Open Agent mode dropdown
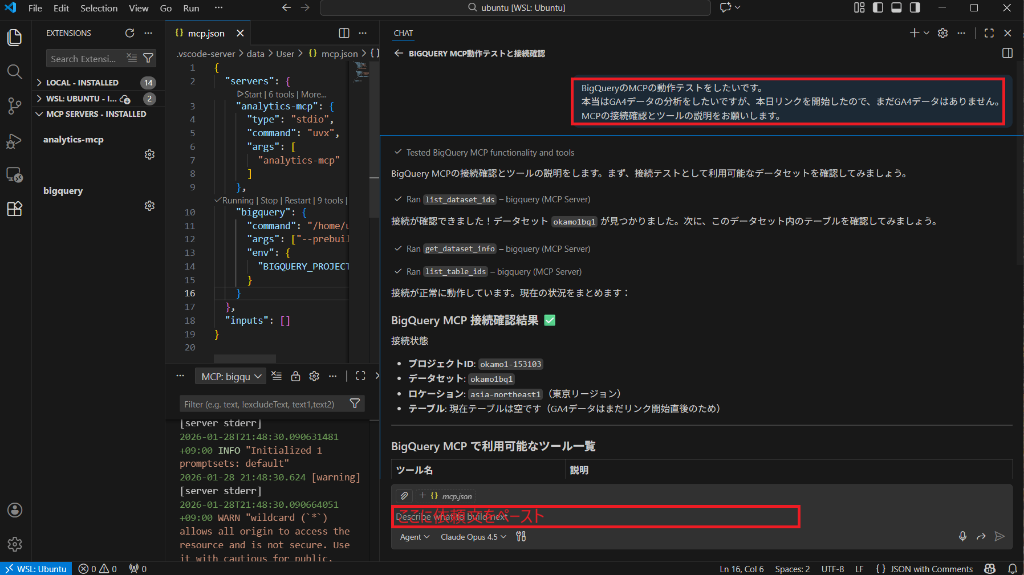Viewport: 1024px width, 575px height. coord(415,537)
